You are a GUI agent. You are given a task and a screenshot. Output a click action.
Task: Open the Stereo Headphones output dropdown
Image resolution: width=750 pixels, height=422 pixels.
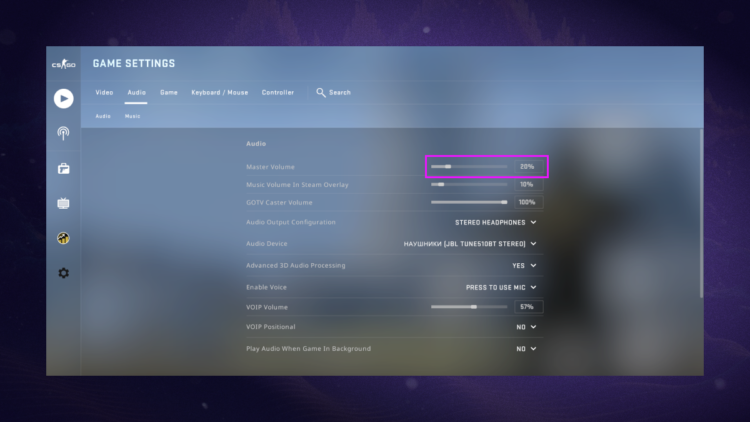[496, 222]
